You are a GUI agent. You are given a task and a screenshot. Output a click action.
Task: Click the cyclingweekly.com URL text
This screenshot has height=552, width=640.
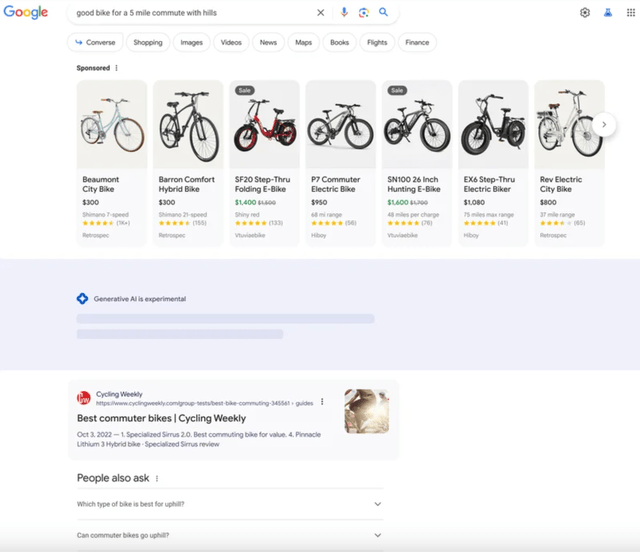pyautogui.click(x=204, y=403)
